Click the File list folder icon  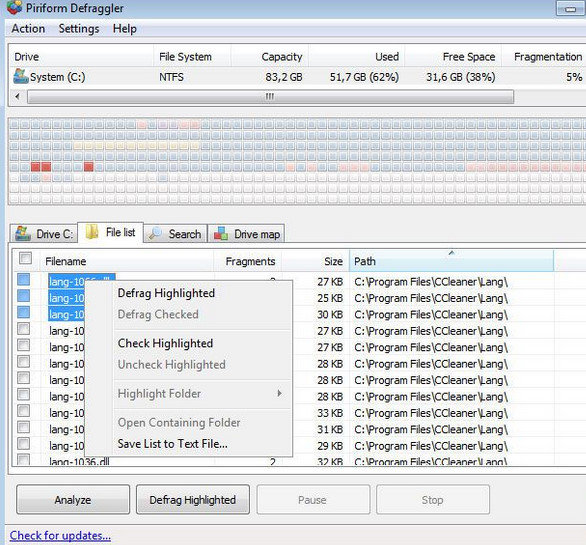coord(92,232)
